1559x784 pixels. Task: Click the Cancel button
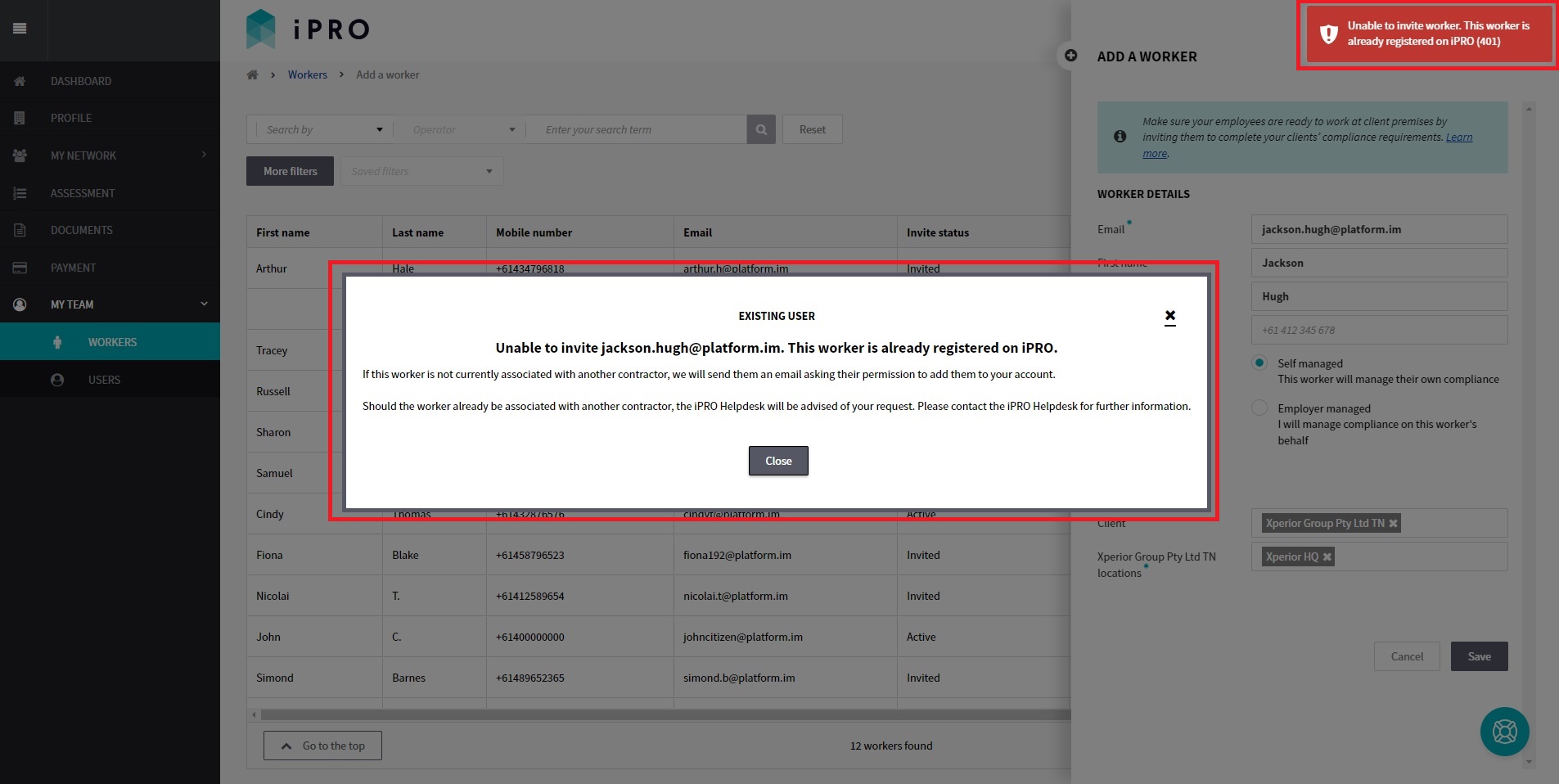pos(1407,656)
